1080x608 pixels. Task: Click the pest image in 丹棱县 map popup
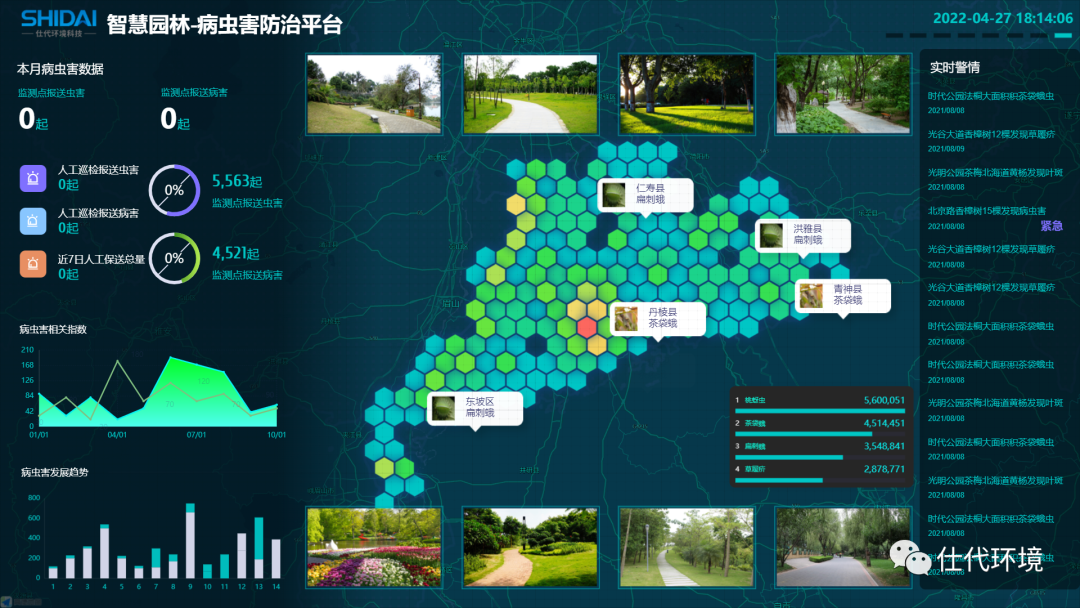tap(626, 318)
